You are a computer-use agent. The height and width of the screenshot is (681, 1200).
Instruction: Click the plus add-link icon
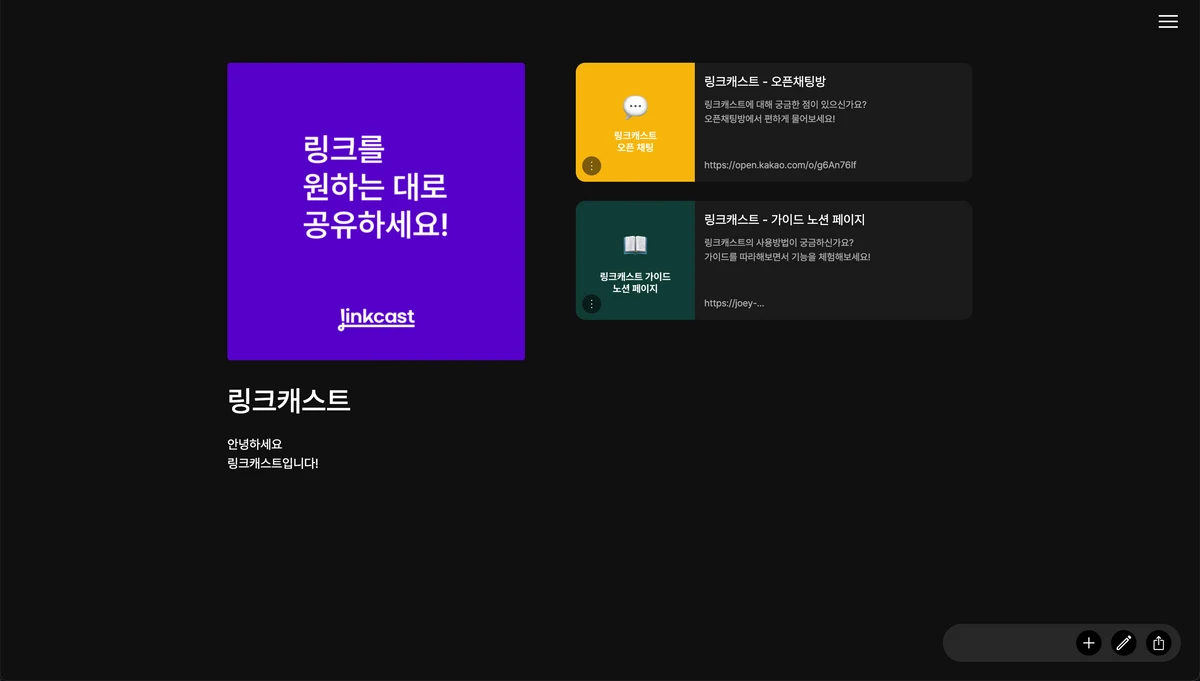tap(1089, 643)
